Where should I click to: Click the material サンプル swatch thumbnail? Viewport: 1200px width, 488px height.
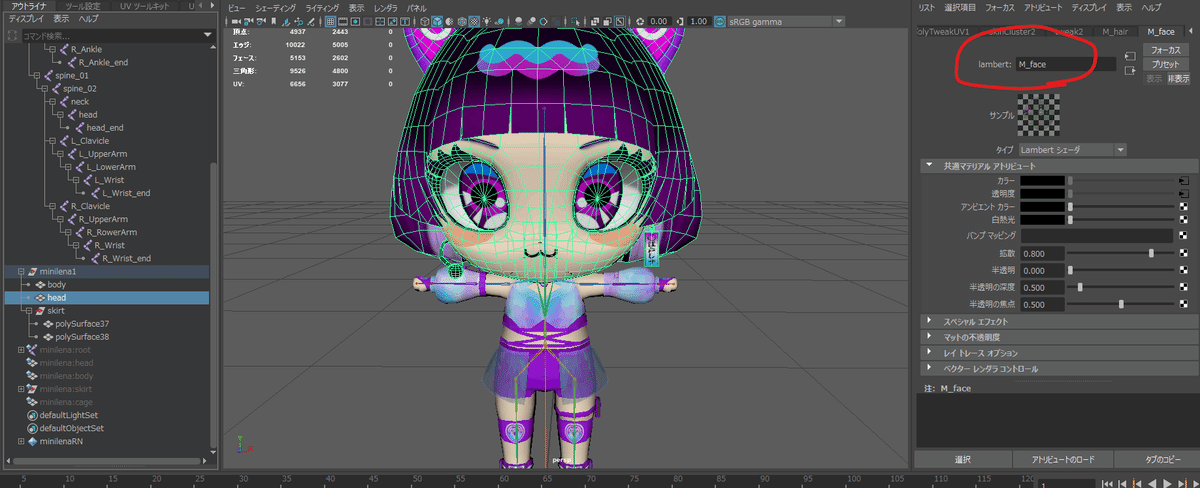click(x=1038, y=115)
